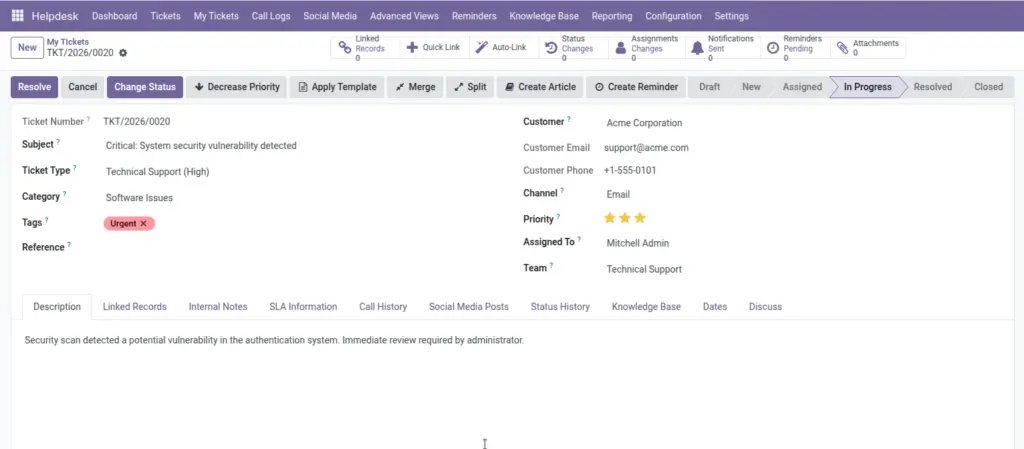
Task: Open the Call Logs menu
Action: (x=271, y=16)
